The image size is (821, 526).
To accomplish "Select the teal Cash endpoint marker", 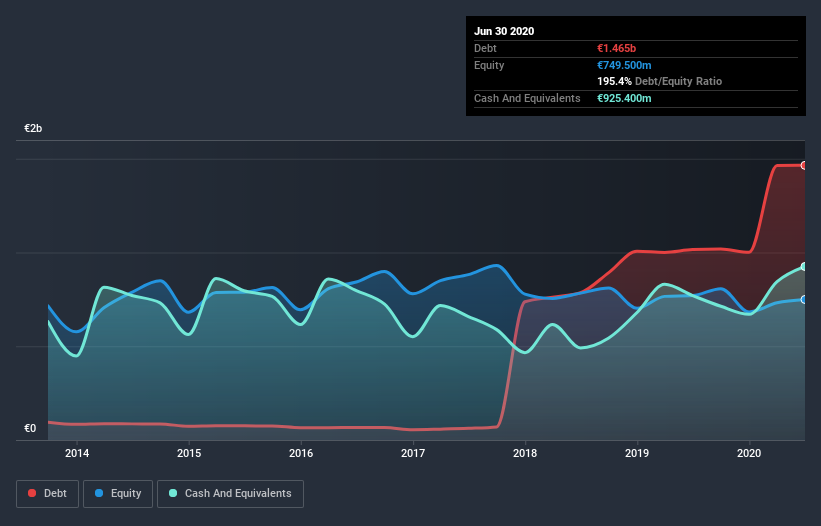I will (x=804, y=266).
